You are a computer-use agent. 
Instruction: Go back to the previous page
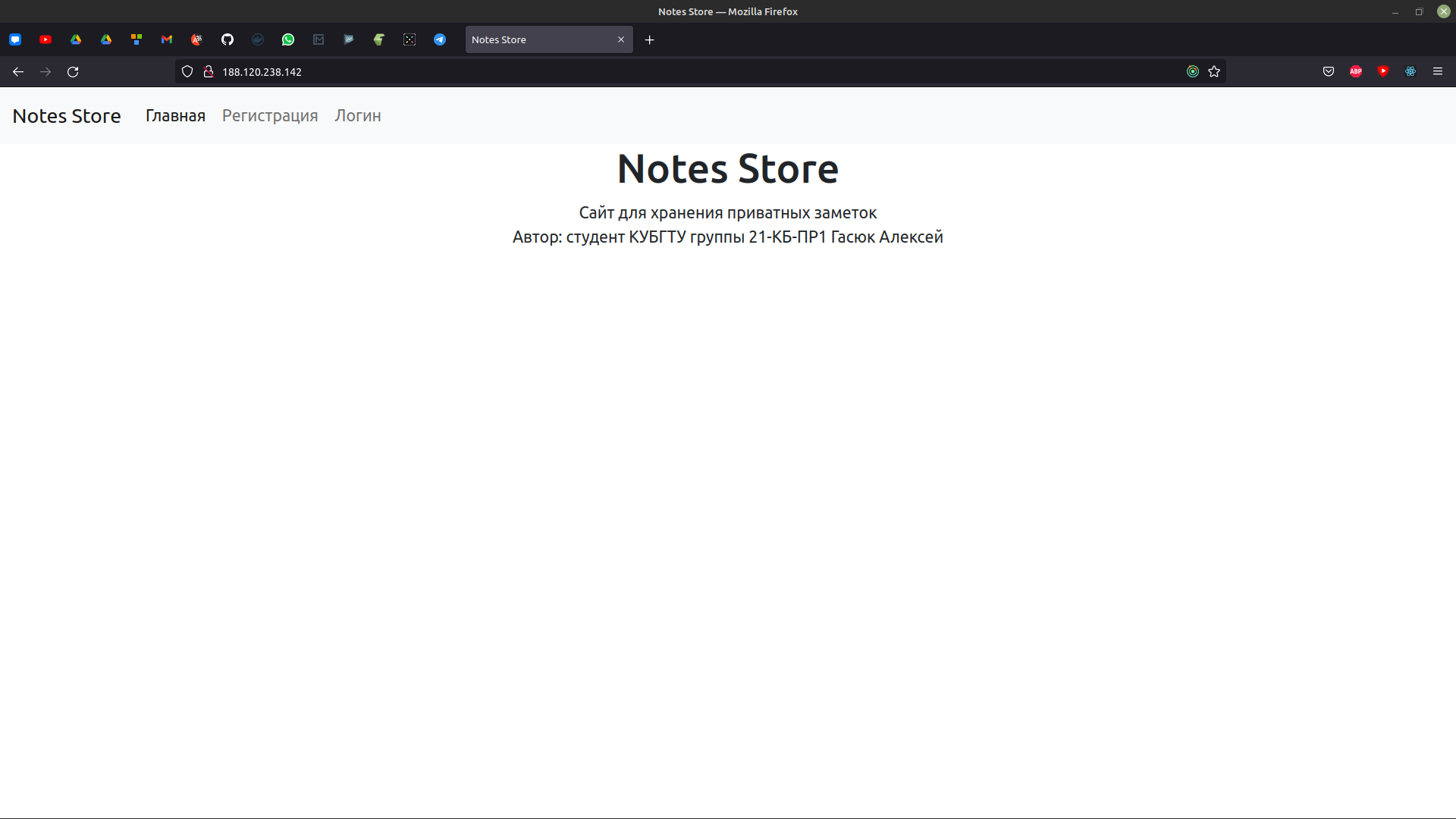[18, 71]
